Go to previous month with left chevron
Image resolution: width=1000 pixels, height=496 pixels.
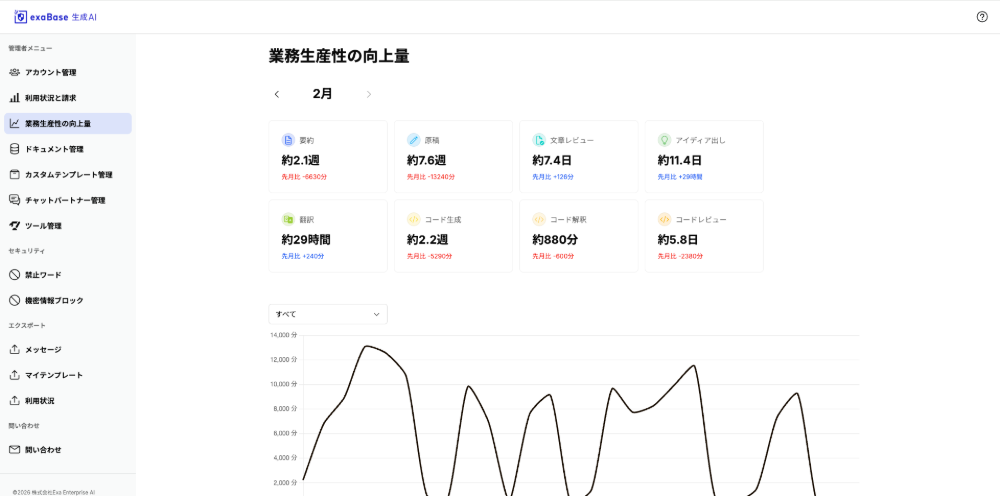pyautogui.click(x=277, y=94)
